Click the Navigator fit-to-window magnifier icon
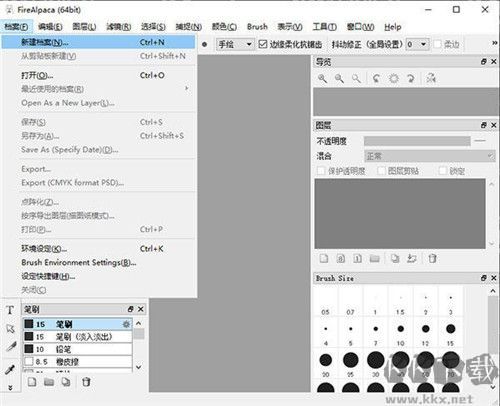 click(356, 79)
